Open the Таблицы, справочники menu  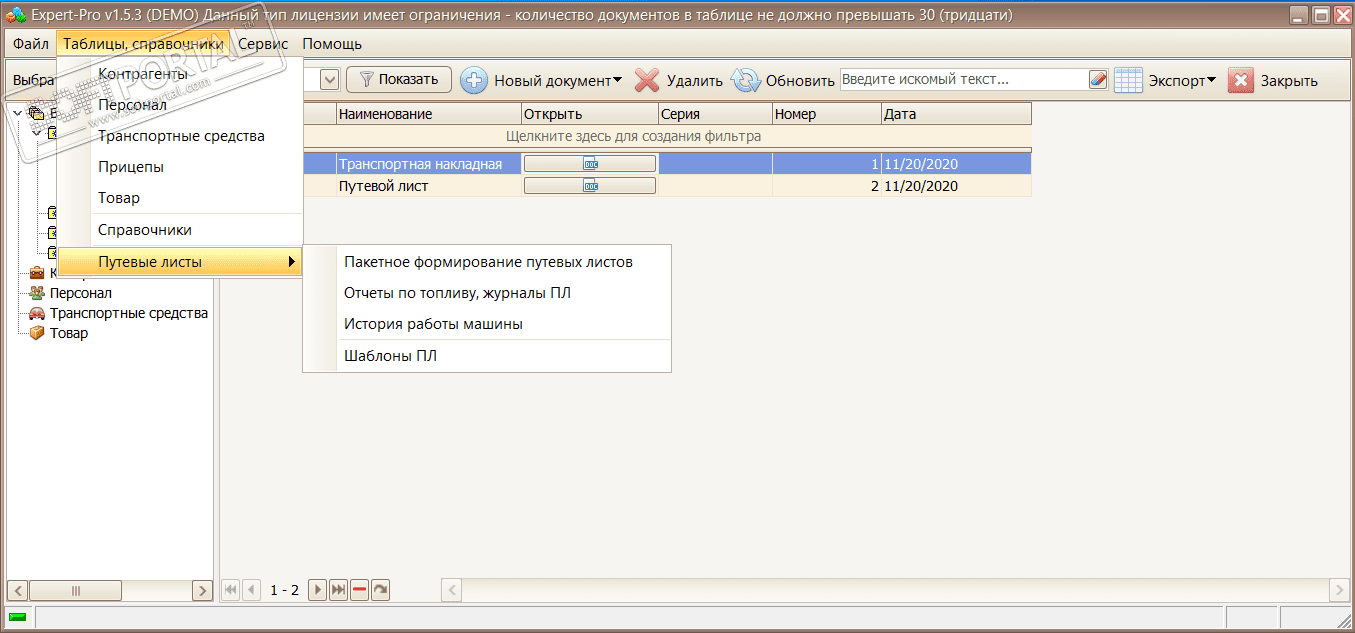(143, 44)
